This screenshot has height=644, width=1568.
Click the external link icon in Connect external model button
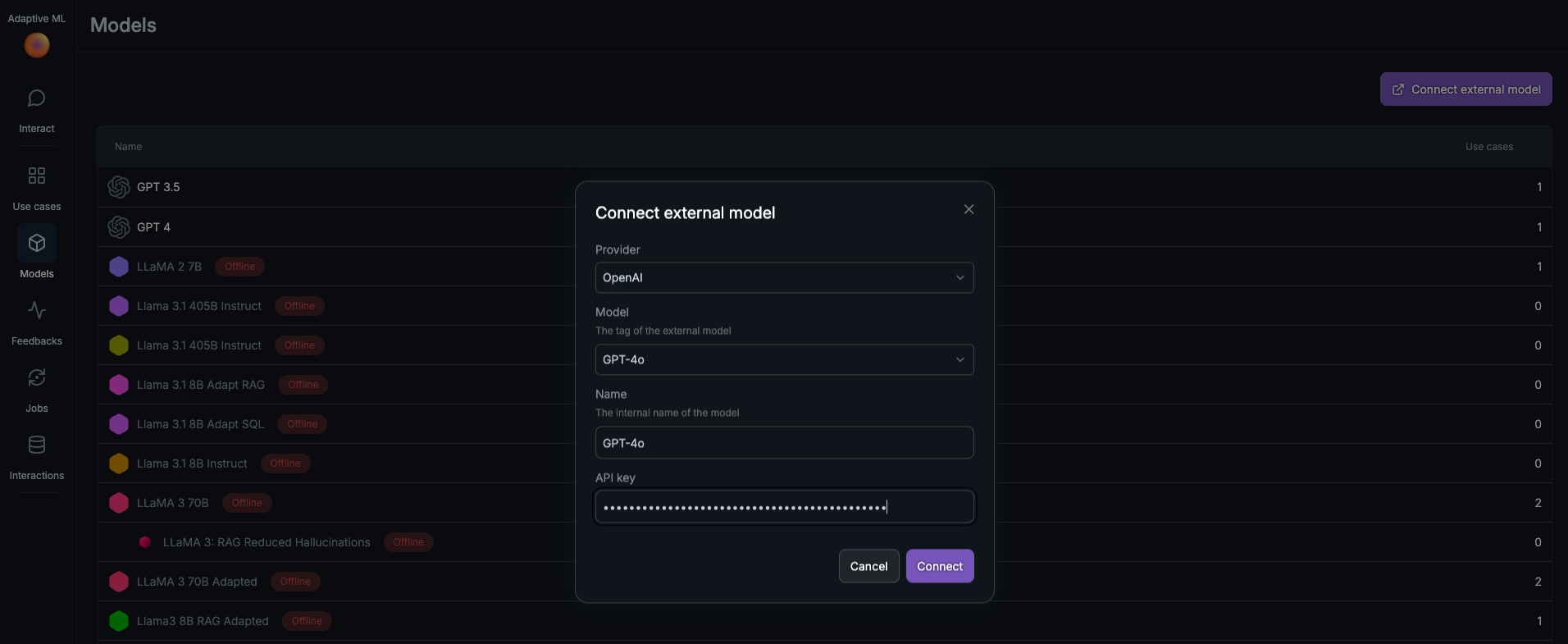point(1398,89)
